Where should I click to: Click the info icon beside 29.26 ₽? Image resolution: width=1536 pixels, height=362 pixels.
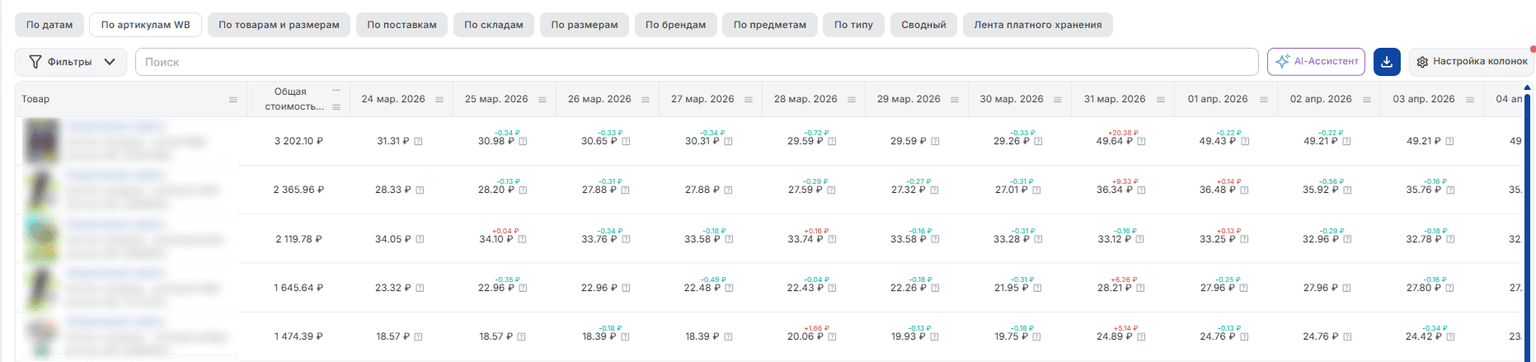point(1038,141)
